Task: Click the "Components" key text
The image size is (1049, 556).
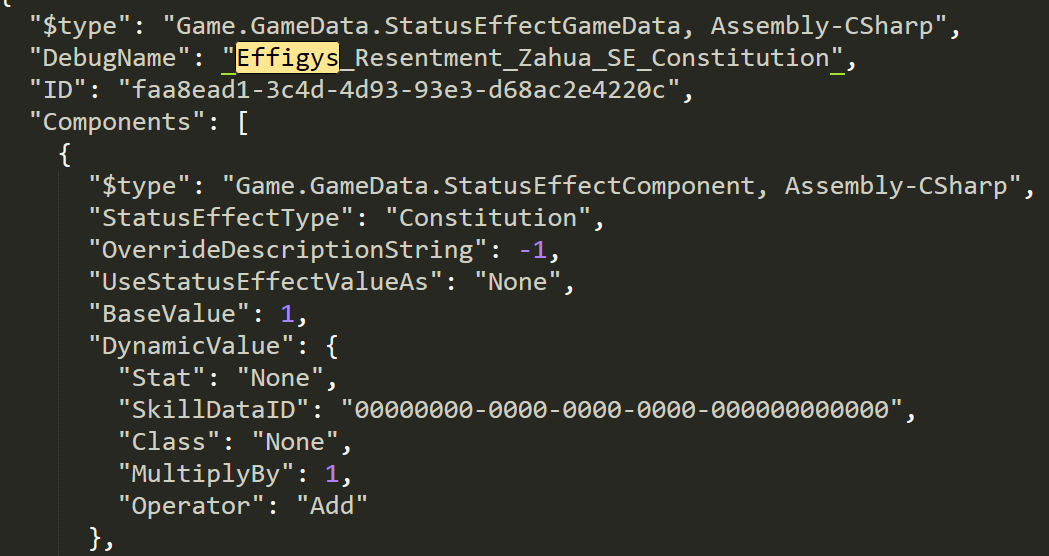Action: click(117, 122)
